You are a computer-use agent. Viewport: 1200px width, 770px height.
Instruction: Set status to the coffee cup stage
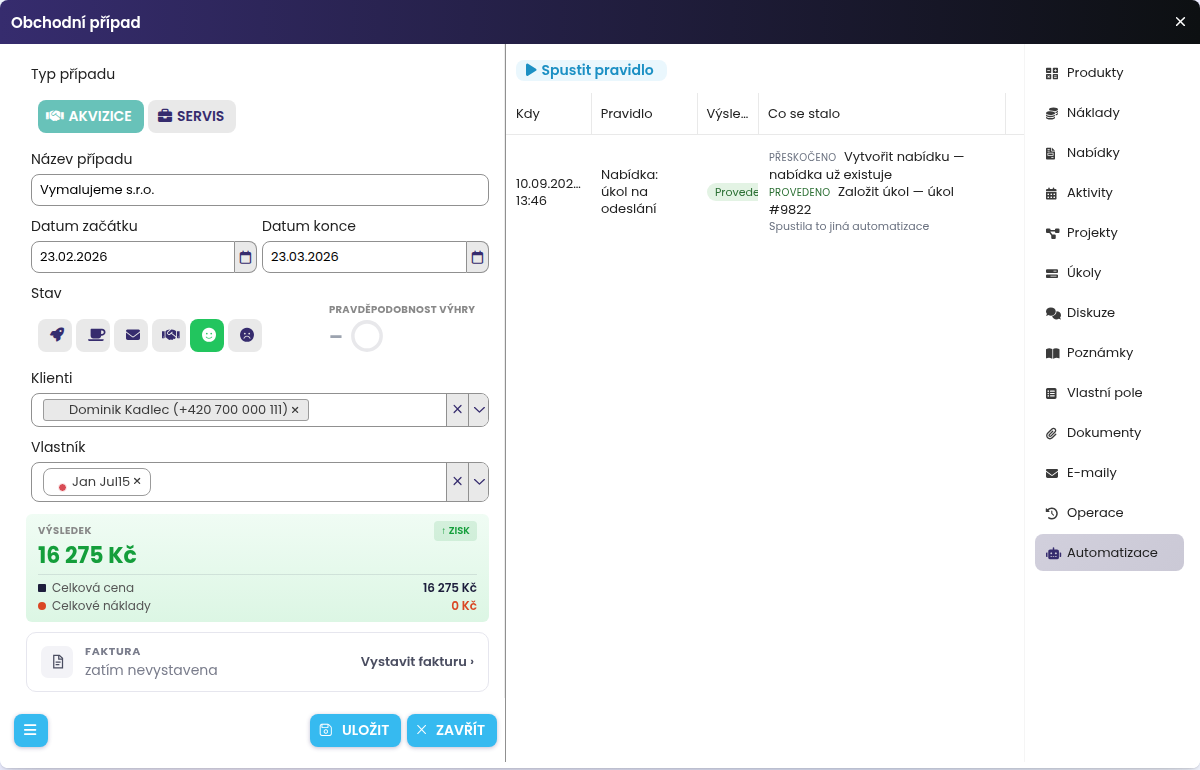coord(93,335)
